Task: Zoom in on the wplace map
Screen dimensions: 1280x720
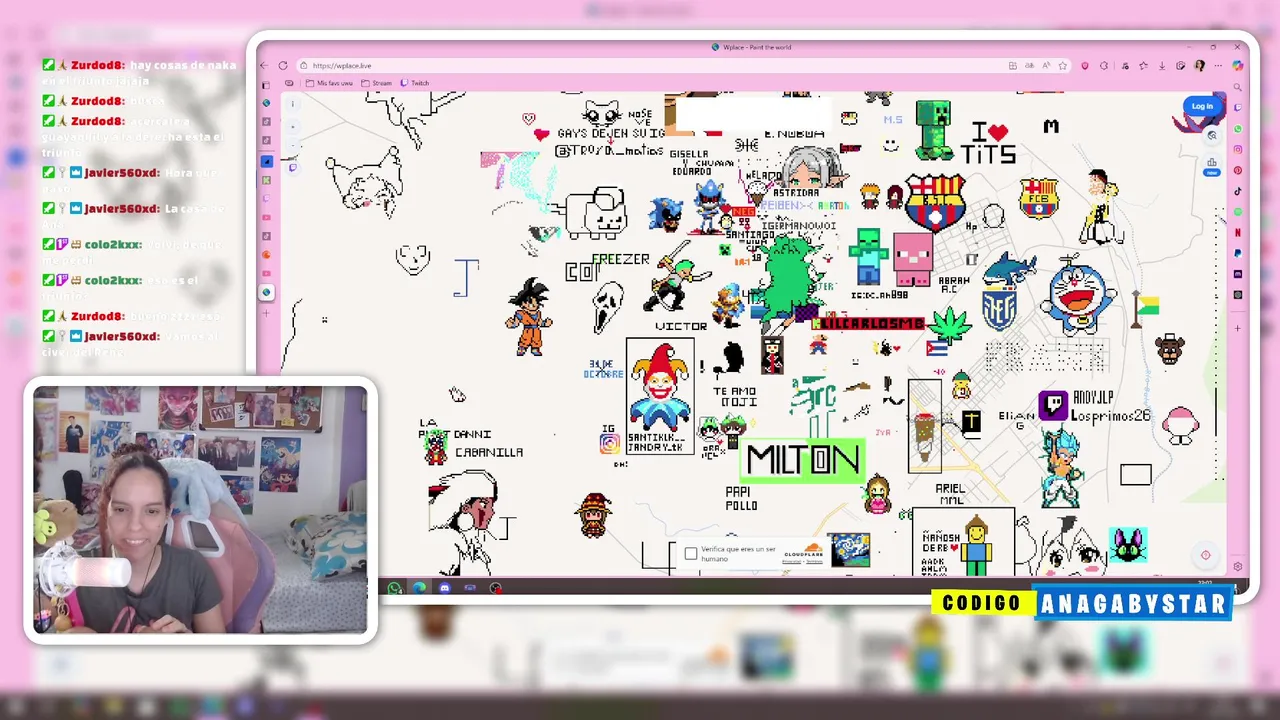Action: tap(293, 126)
